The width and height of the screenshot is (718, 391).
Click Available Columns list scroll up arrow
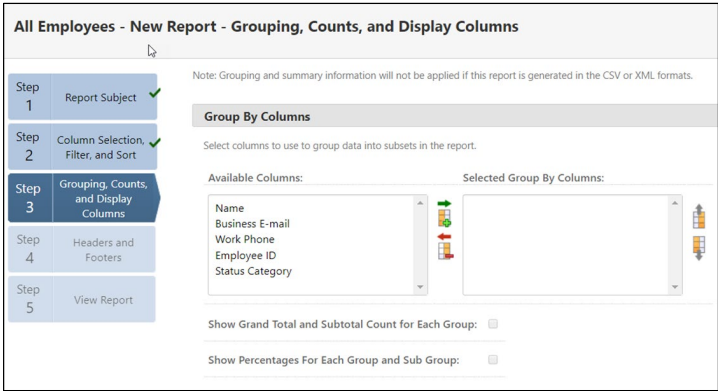[420, 202]
